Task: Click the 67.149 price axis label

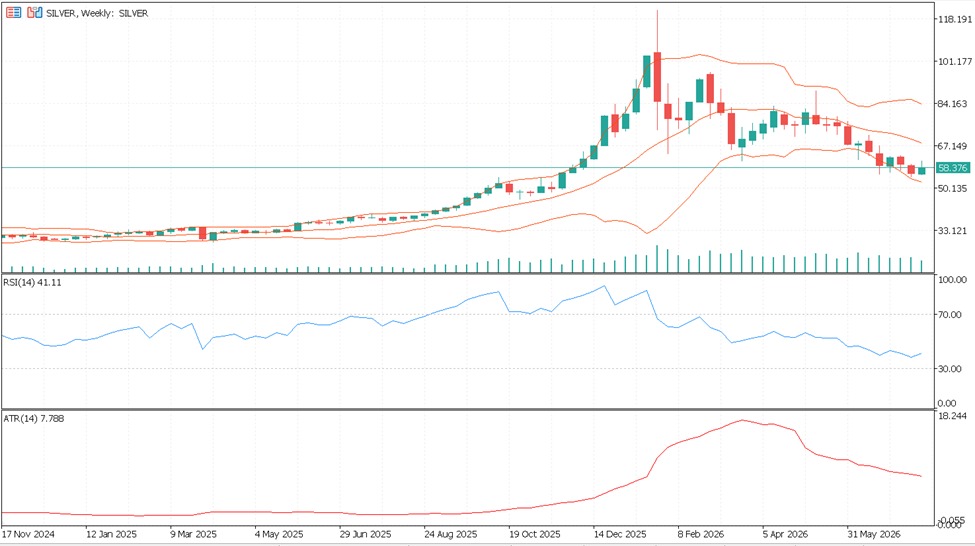Action: [x=954, y=146]
